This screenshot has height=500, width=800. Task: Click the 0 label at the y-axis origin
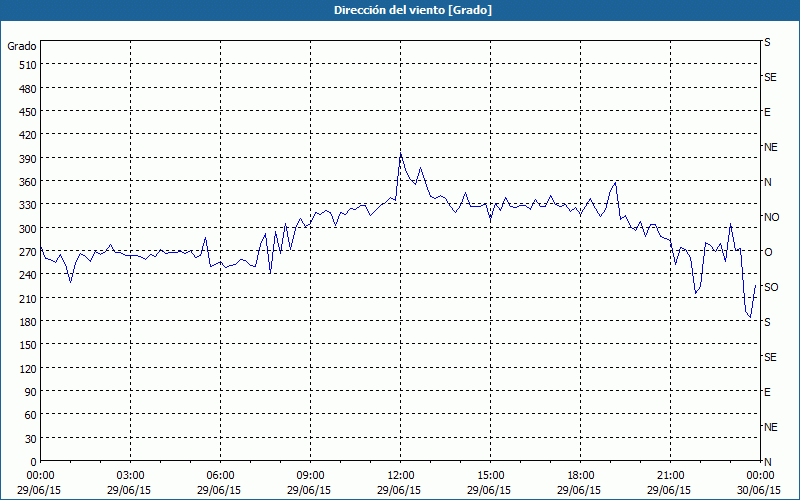[x=34, y=462]
